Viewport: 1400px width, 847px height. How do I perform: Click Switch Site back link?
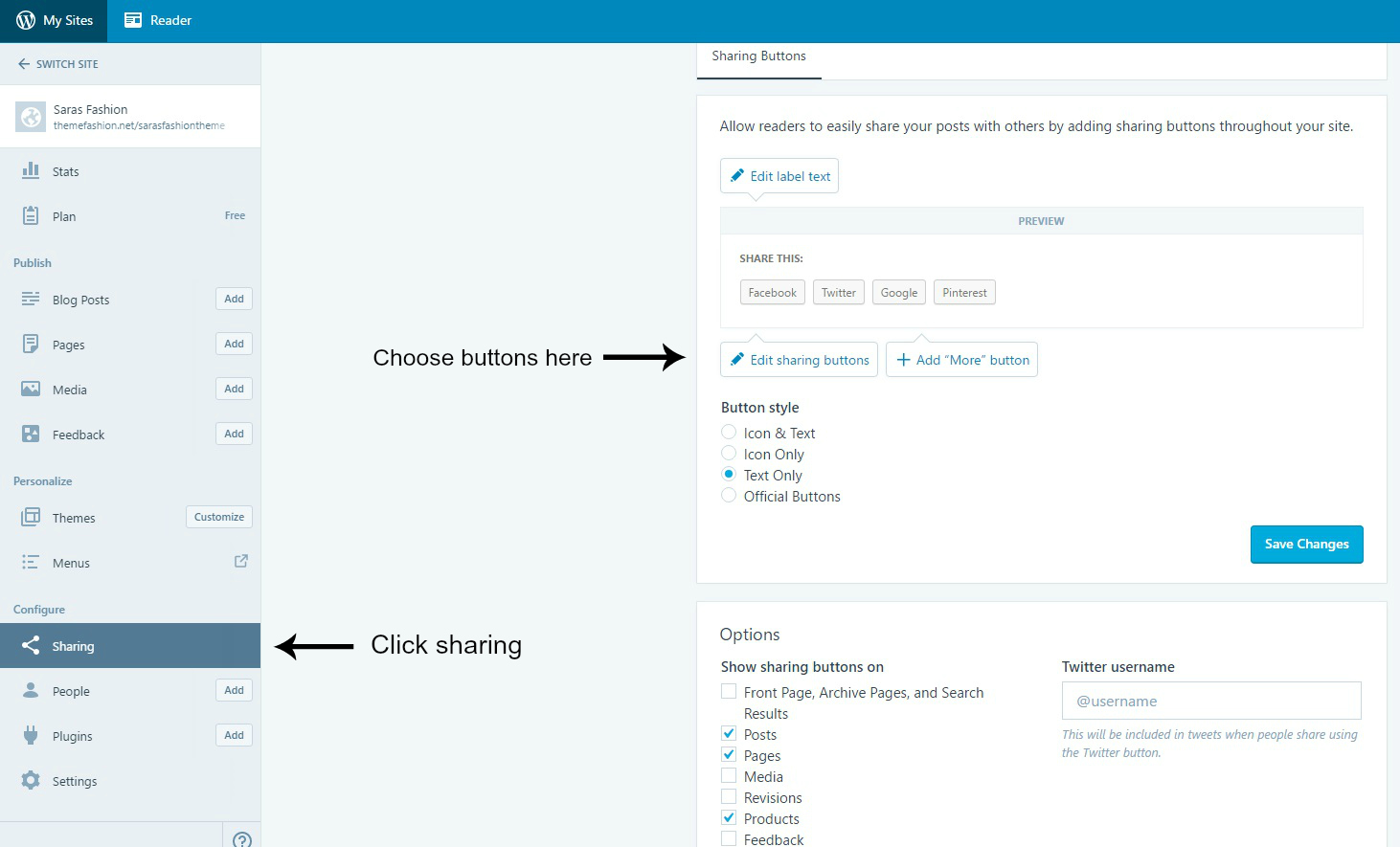pyautogui.click(x=58, y=64)
